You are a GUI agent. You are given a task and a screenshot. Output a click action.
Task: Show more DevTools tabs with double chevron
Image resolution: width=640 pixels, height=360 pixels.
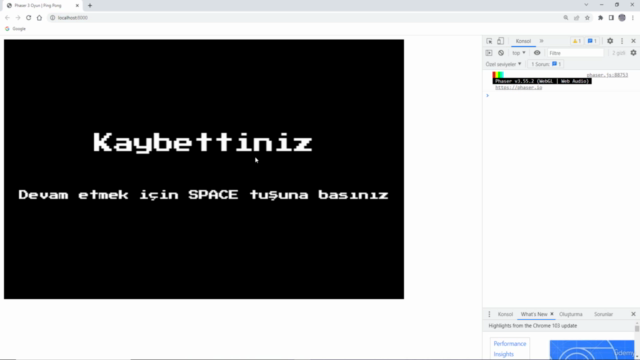(x=542, y=41)
